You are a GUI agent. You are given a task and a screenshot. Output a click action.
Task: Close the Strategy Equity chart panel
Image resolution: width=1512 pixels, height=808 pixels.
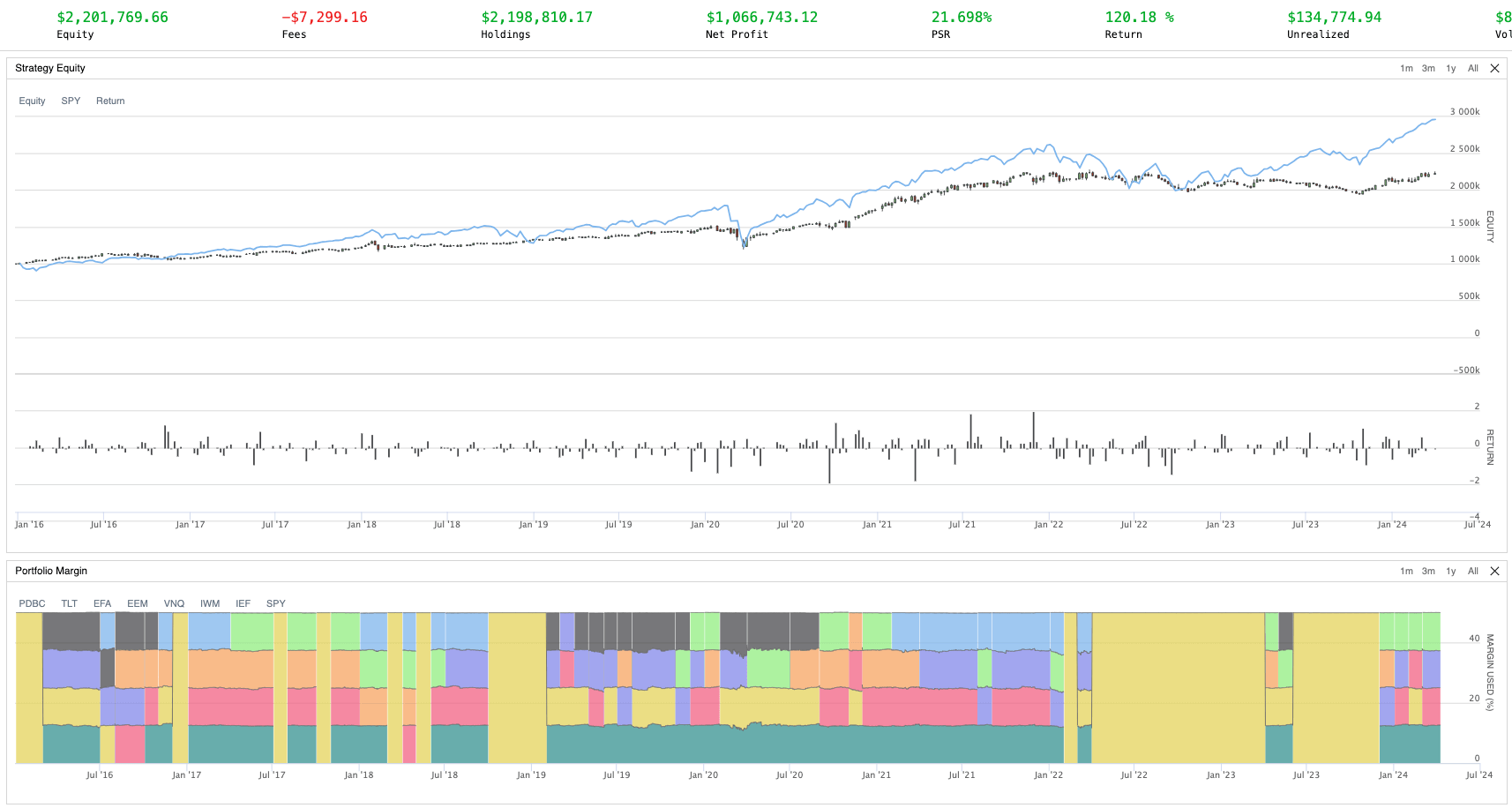click(x=1494, y=69)
